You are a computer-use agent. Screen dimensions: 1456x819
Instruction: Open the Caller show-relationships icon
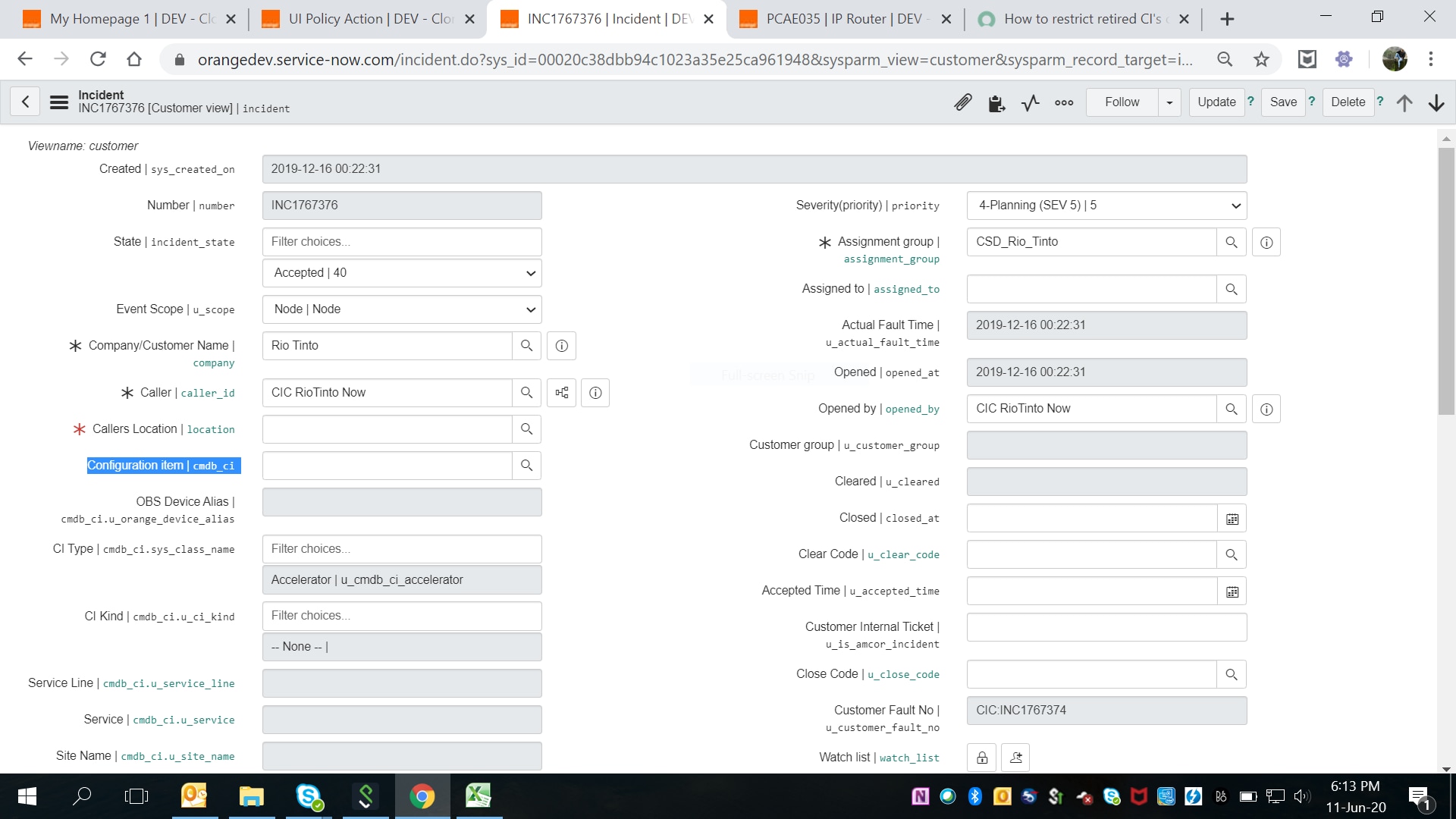click(x=561, y=393)
